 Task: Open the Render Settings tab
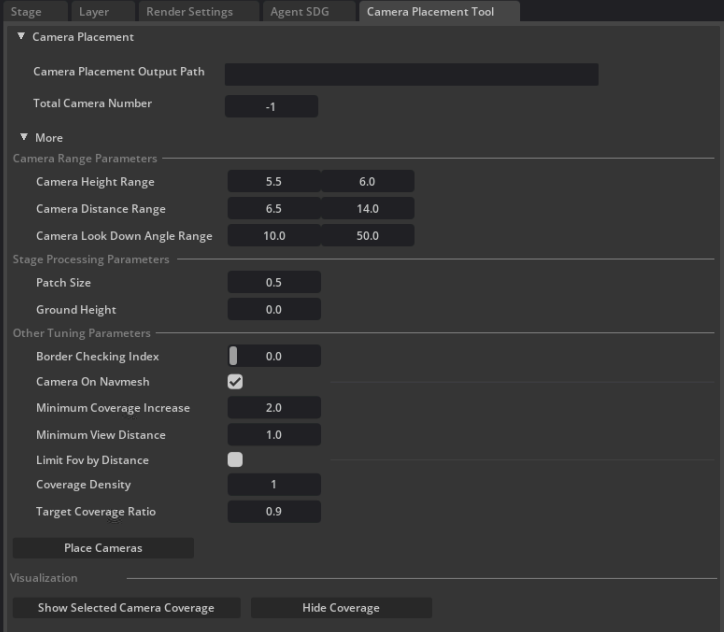pyautogui.click(x=189, y=12)
